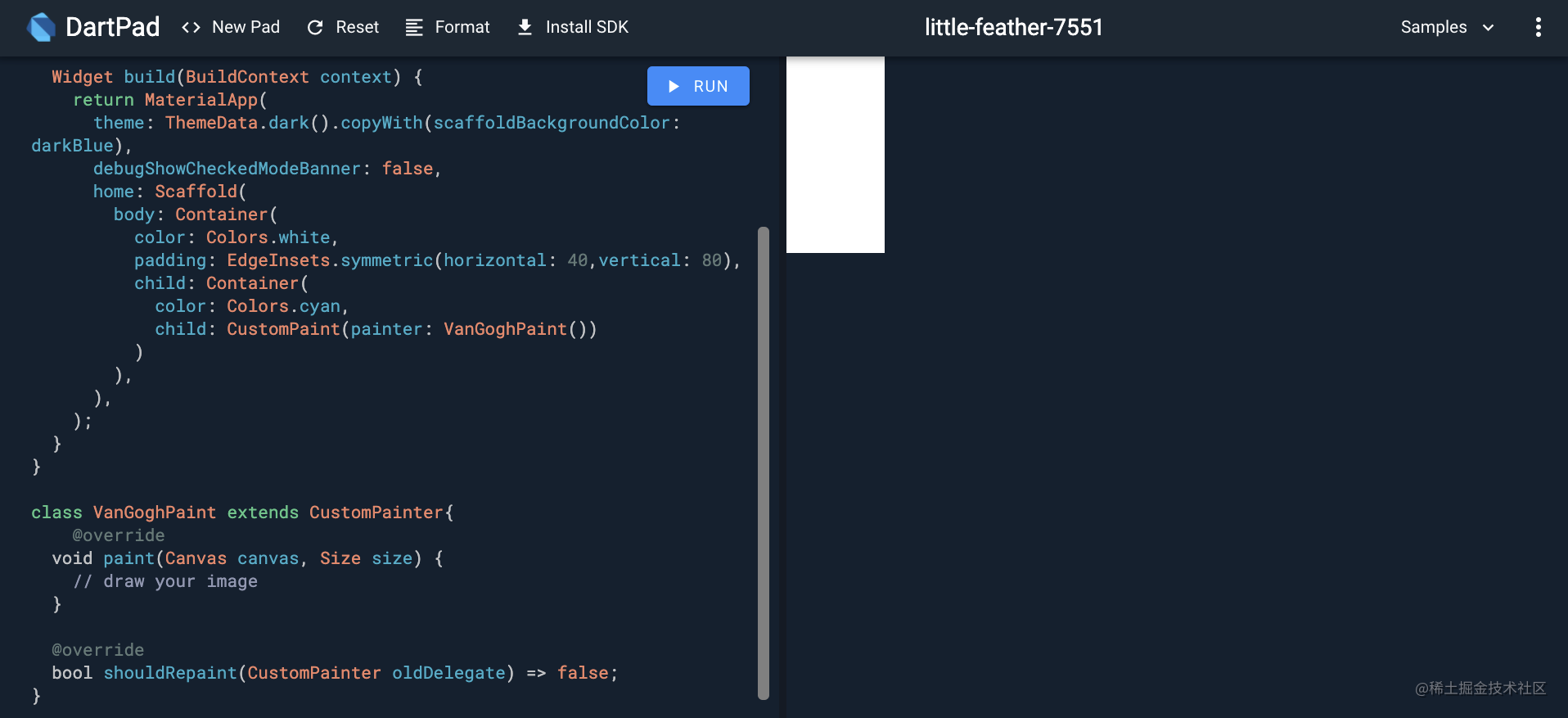Image resolution: width=1568 pixels, height=718 pixels.
Task: Click the little-feather-7551 pad title
Action: (x=1014, y=27)
